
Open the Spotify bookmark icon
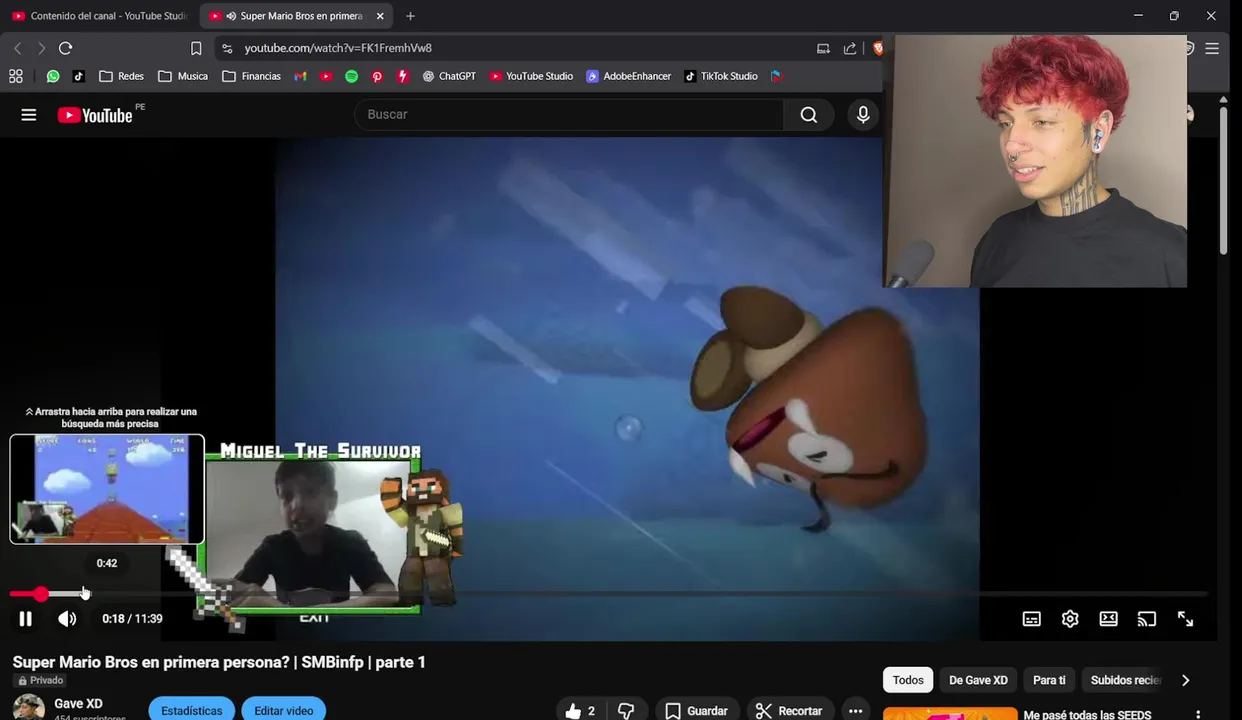coord(351,76)
